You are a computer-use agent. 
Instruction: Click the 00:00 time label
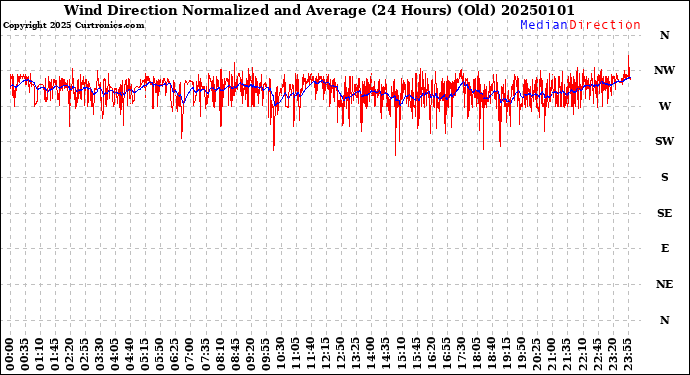10,354
